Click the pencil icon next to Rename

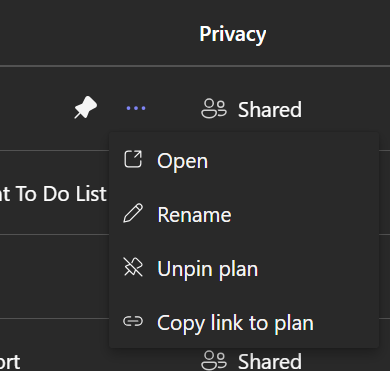click(133, 213)
